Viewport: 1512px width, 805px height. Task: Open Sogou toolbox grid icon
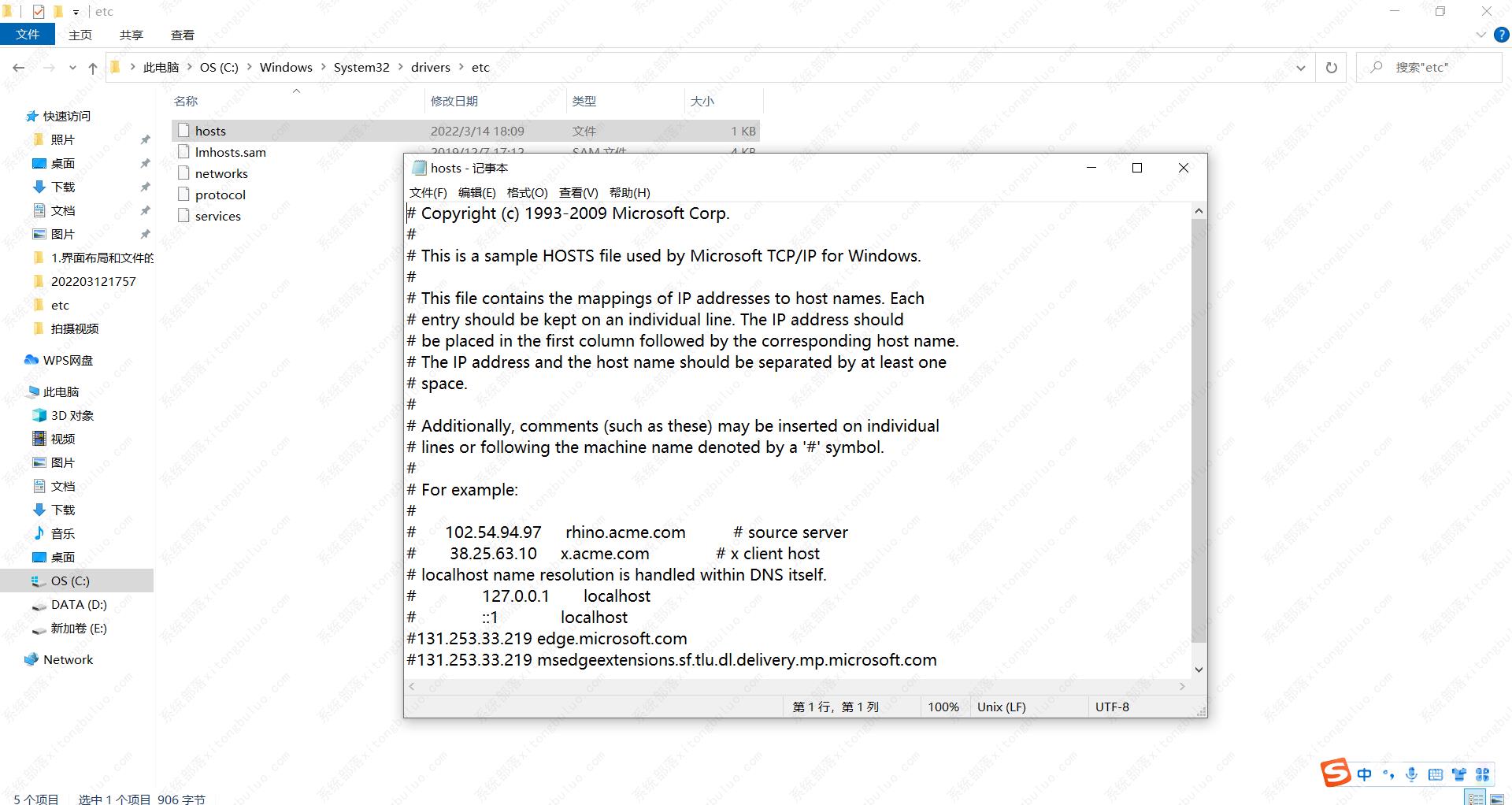pyautogui.click(x=1483, y=774)
